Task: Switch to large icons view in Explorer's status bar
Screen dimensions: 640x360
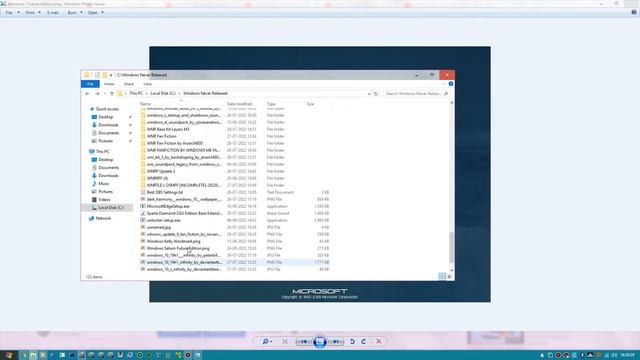Action: coord(449,277)
